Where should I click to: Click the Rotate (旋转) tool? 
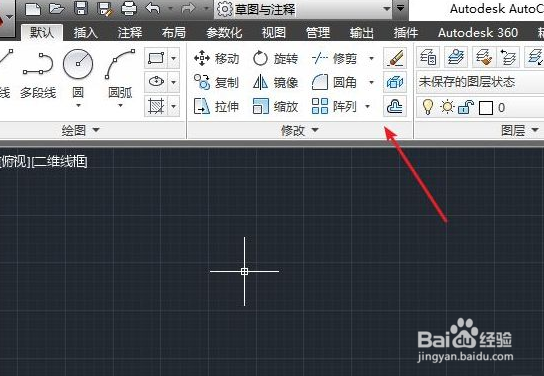point(275,58)
